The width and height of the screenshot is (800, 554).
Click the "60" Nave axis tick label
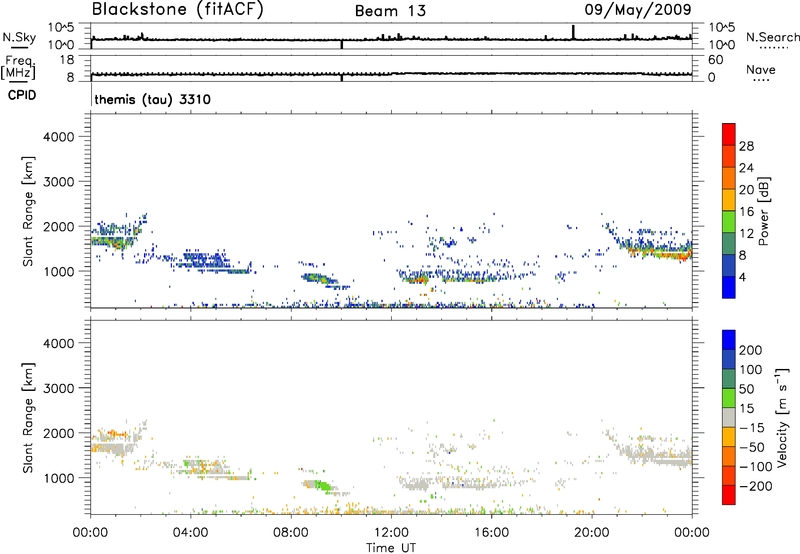pos(715,60)
